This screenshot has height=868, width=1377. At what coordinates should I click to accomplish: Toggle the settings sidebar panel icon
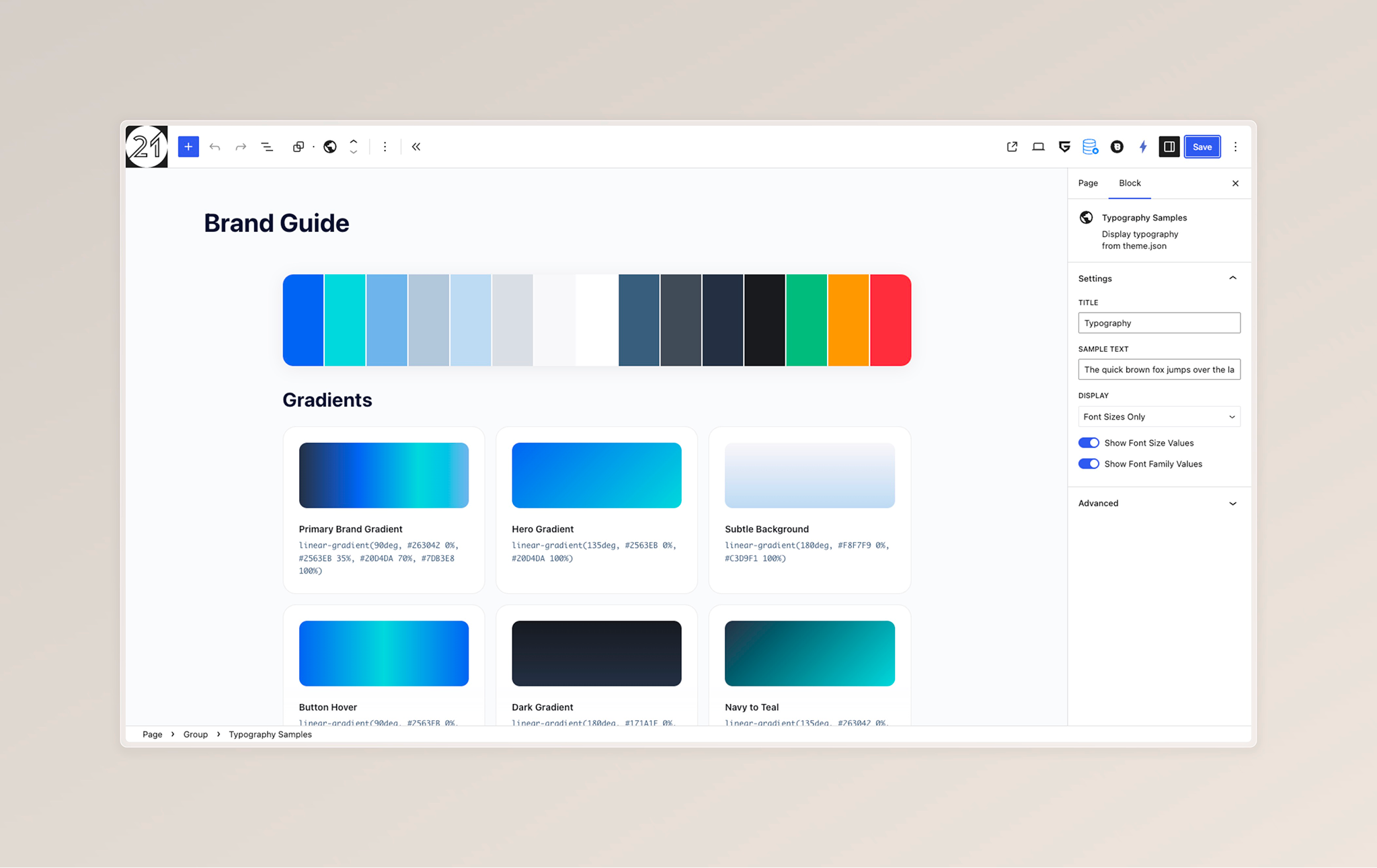click(1169, 147)
